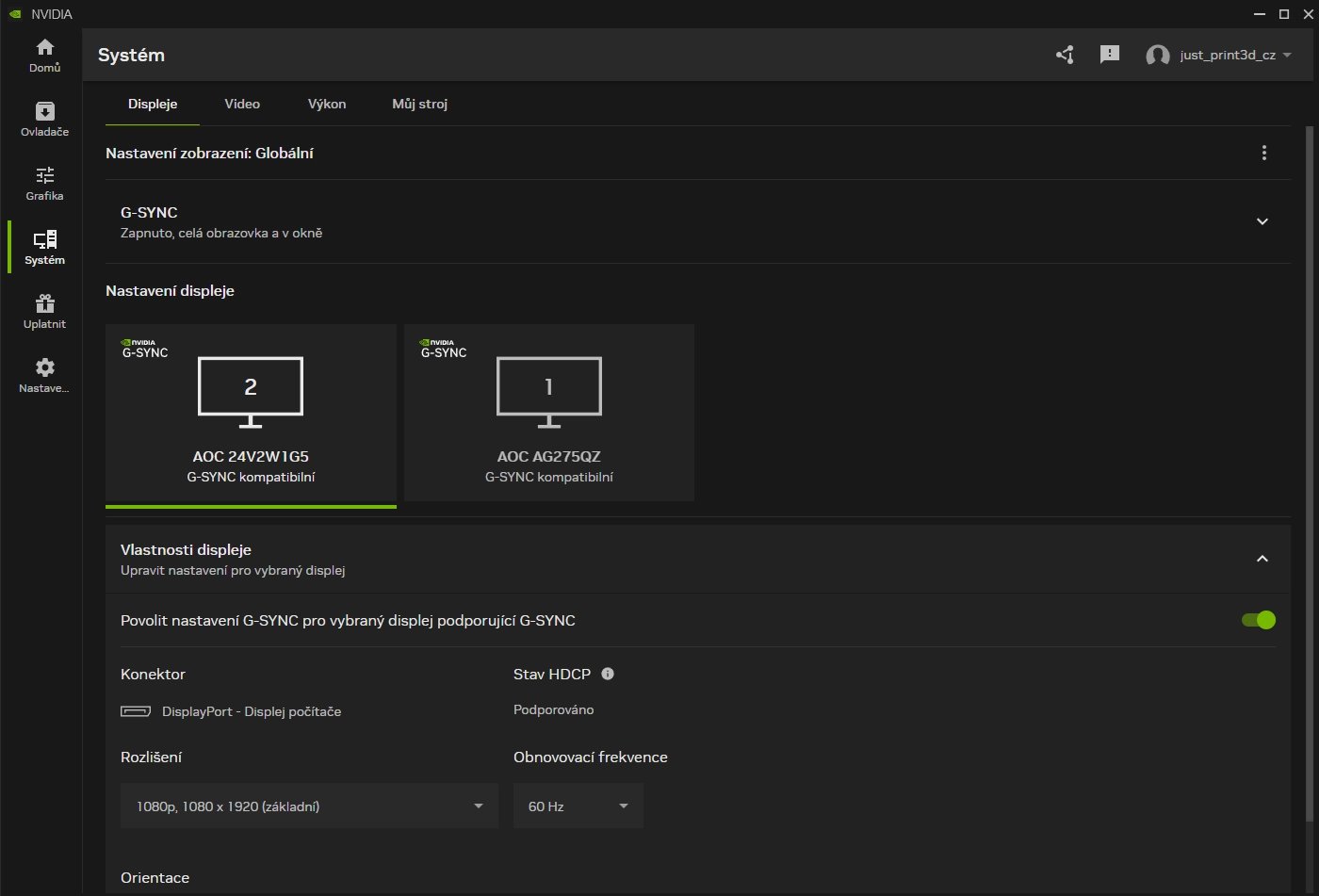This screenshot has height=896, width=1319.
Task: Open the Můj stroj tab
Action: (419, 104)
